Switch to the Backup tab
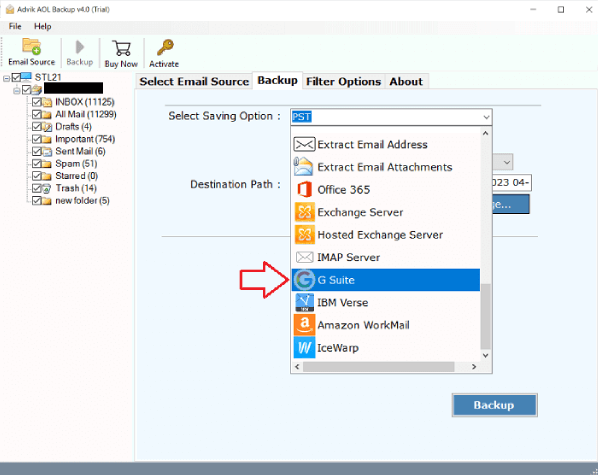This screenshot has height=475, width=598. (277, 80)
